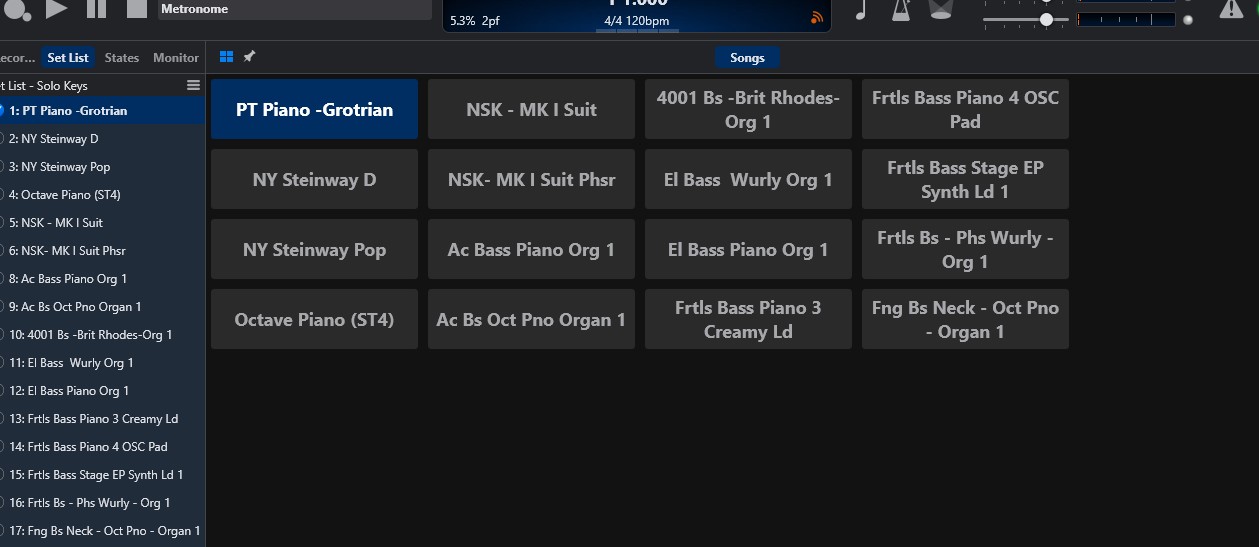Choose 1: PT Piano -Grotrian in set list

click(102, 110)
